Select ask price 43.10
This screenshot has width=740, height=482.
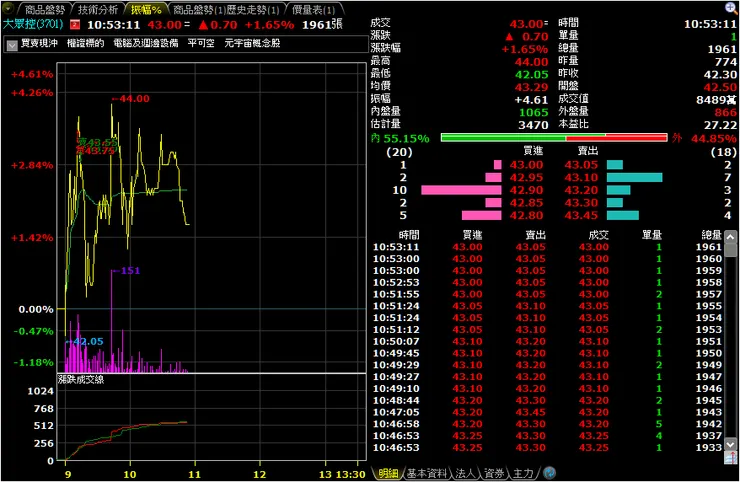581,178
